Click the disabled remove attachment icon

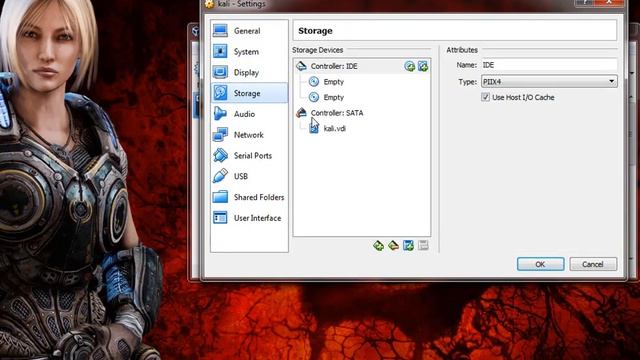pos(423,245)
